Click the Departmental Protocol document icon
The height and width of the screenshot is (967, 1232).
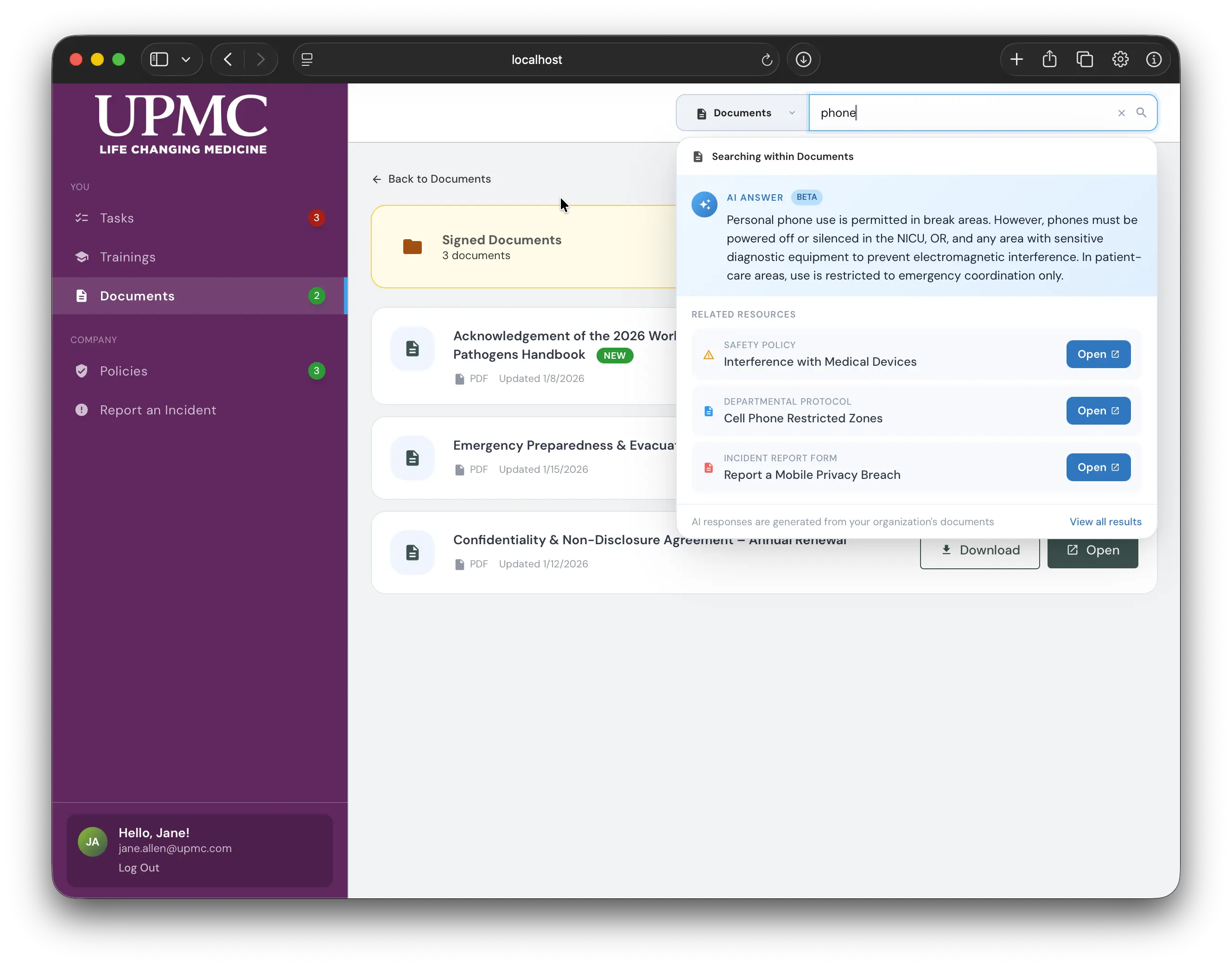708,412
